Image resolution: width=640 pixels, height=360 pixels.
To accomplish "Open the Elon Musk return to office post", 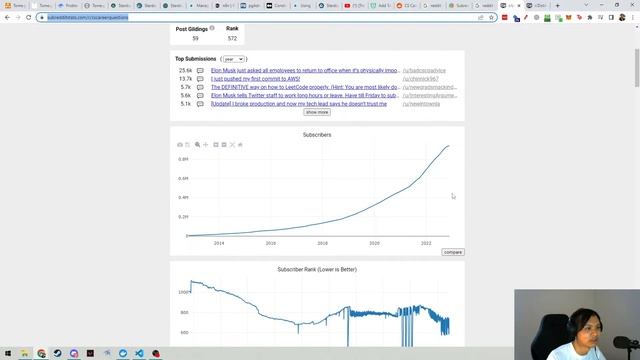I will point(305,71).
